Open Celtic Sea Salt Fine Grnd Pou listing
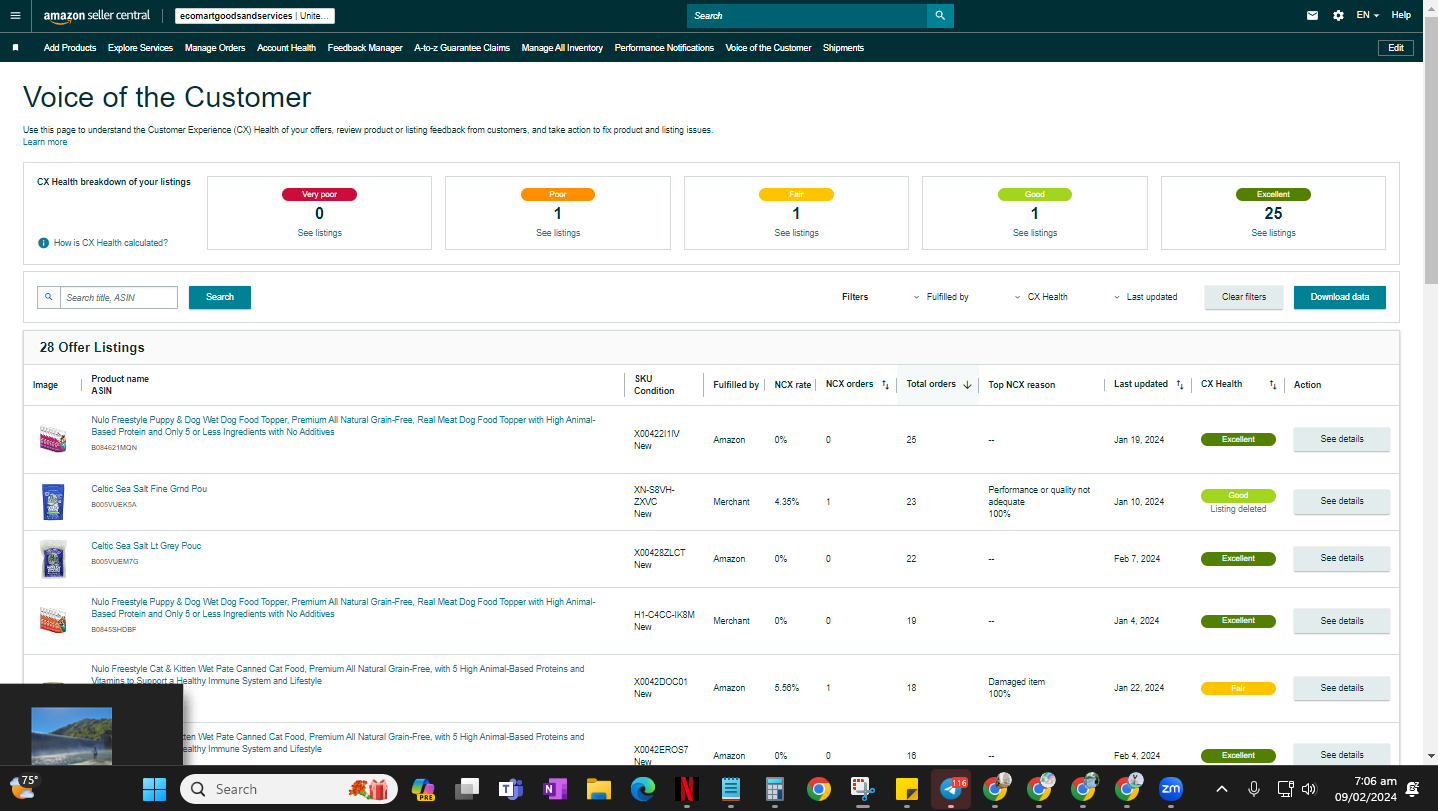This screenshot has height=811, width=1438. [149, 489]
